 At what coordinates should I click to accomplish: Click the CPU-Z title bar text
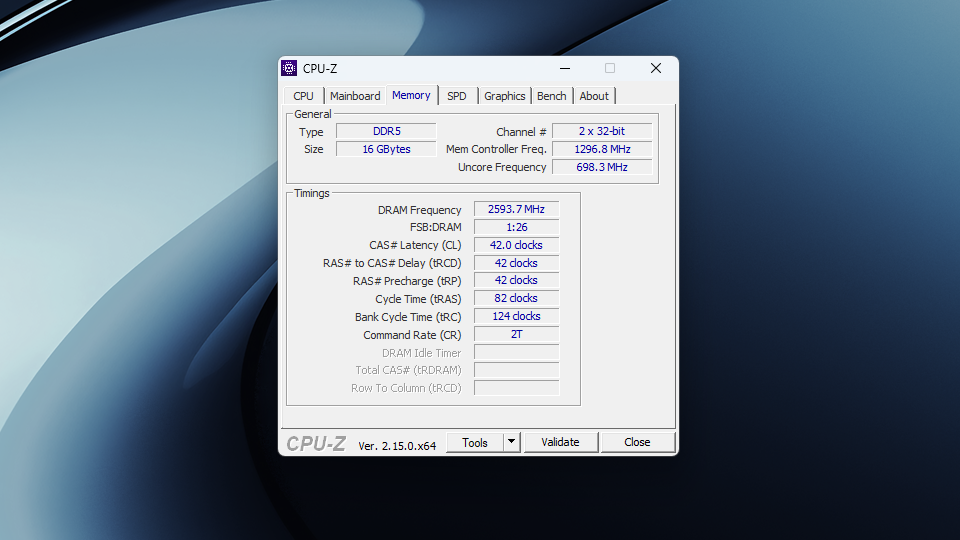320,69
